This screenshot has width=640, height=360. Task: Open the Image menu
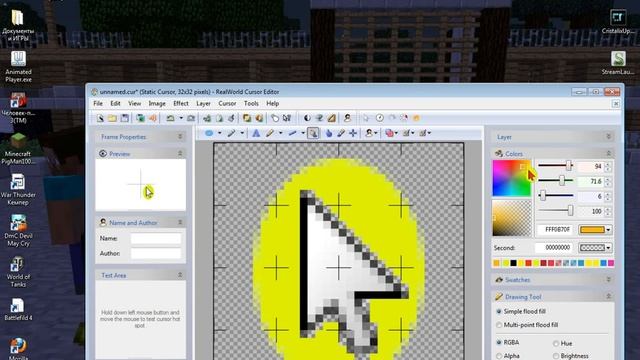click(157, 104)
